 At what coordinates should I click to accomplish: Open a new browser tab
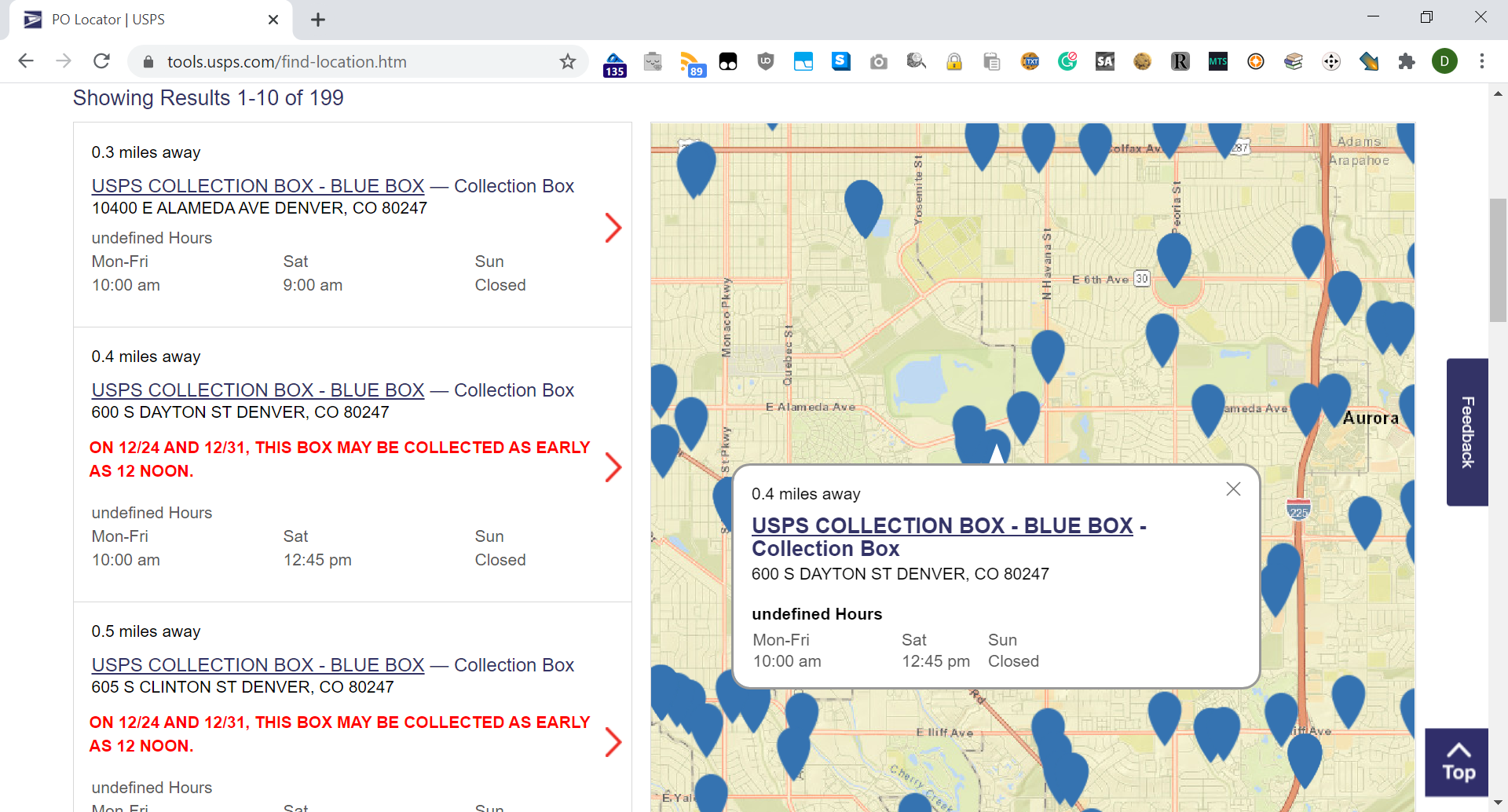click(318, 20)
